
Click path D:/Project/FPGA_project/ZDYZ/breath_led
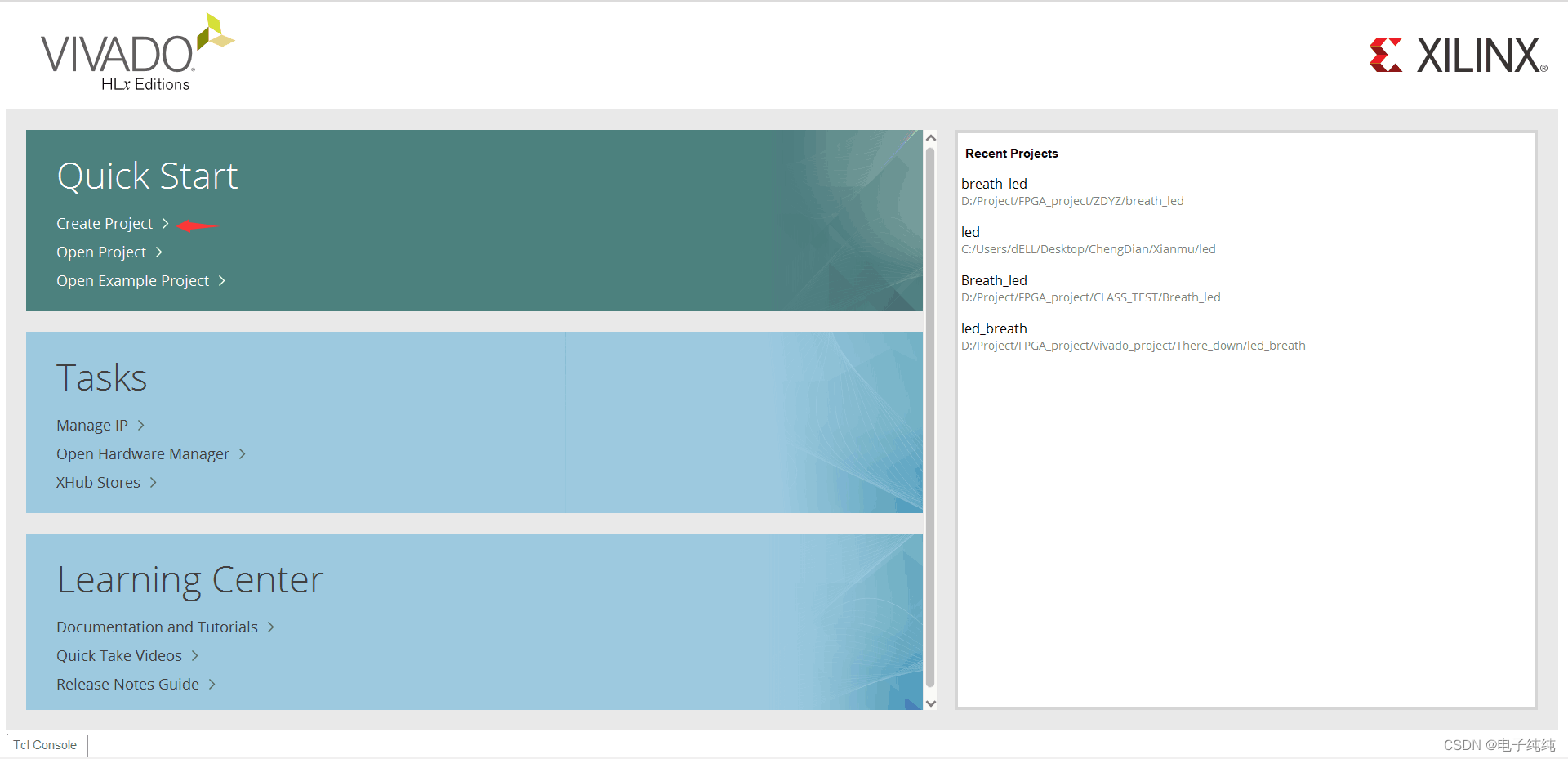pos(1072,201)
